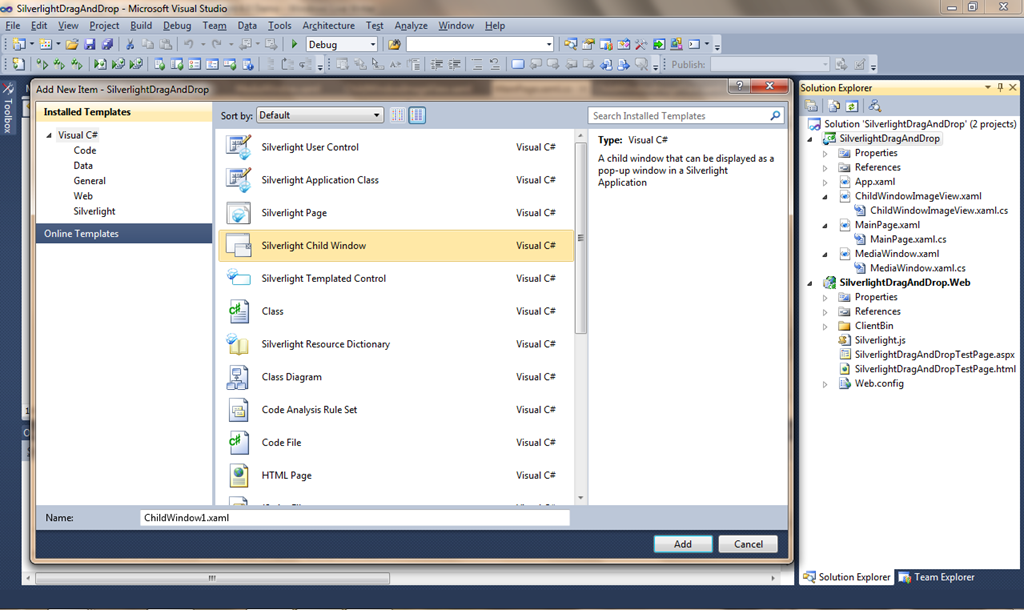
Task: Open the Architecture menu
Action: 328,25
